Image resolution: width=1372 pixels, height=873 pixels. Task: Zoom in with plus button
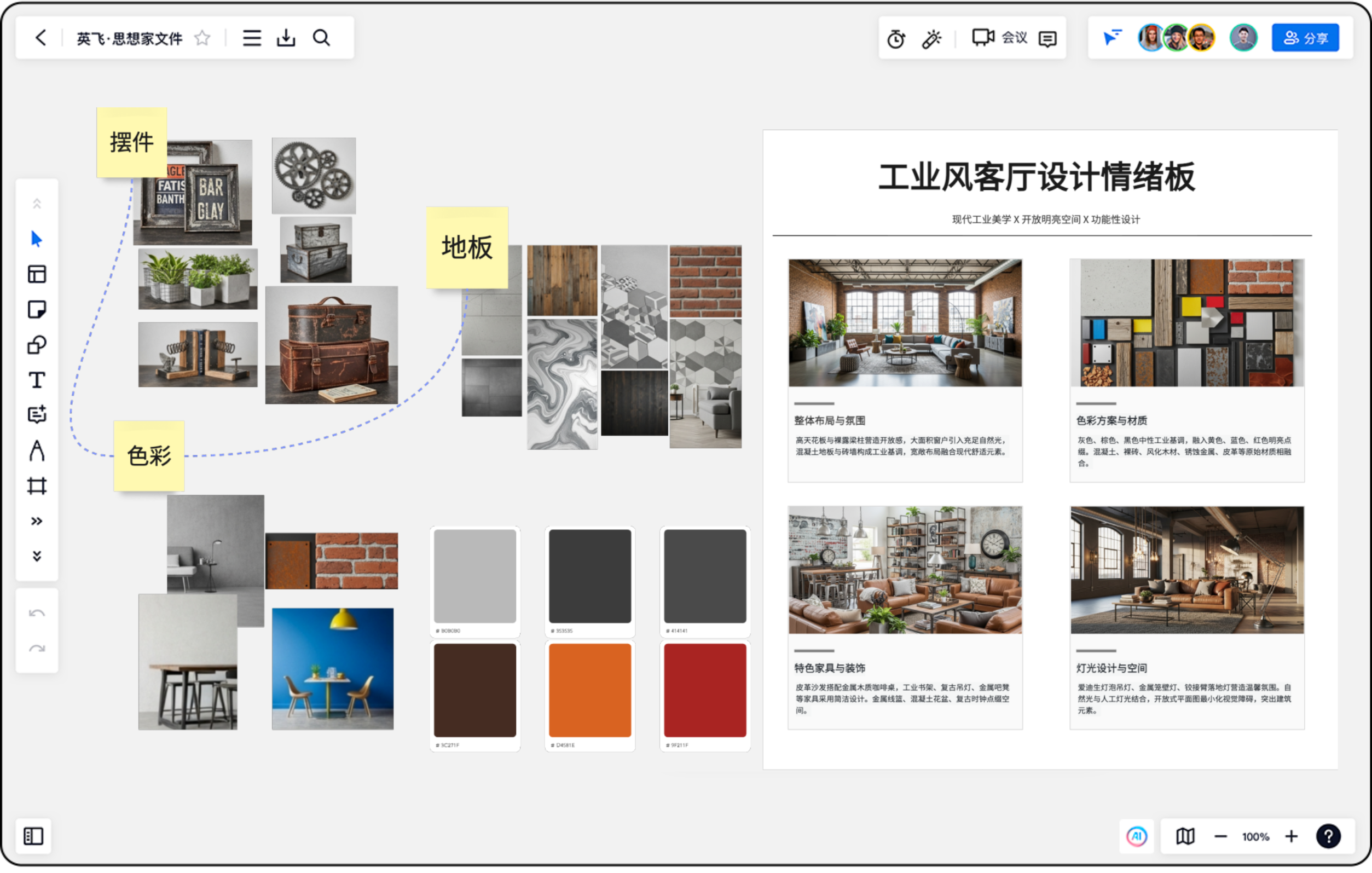1292,836
